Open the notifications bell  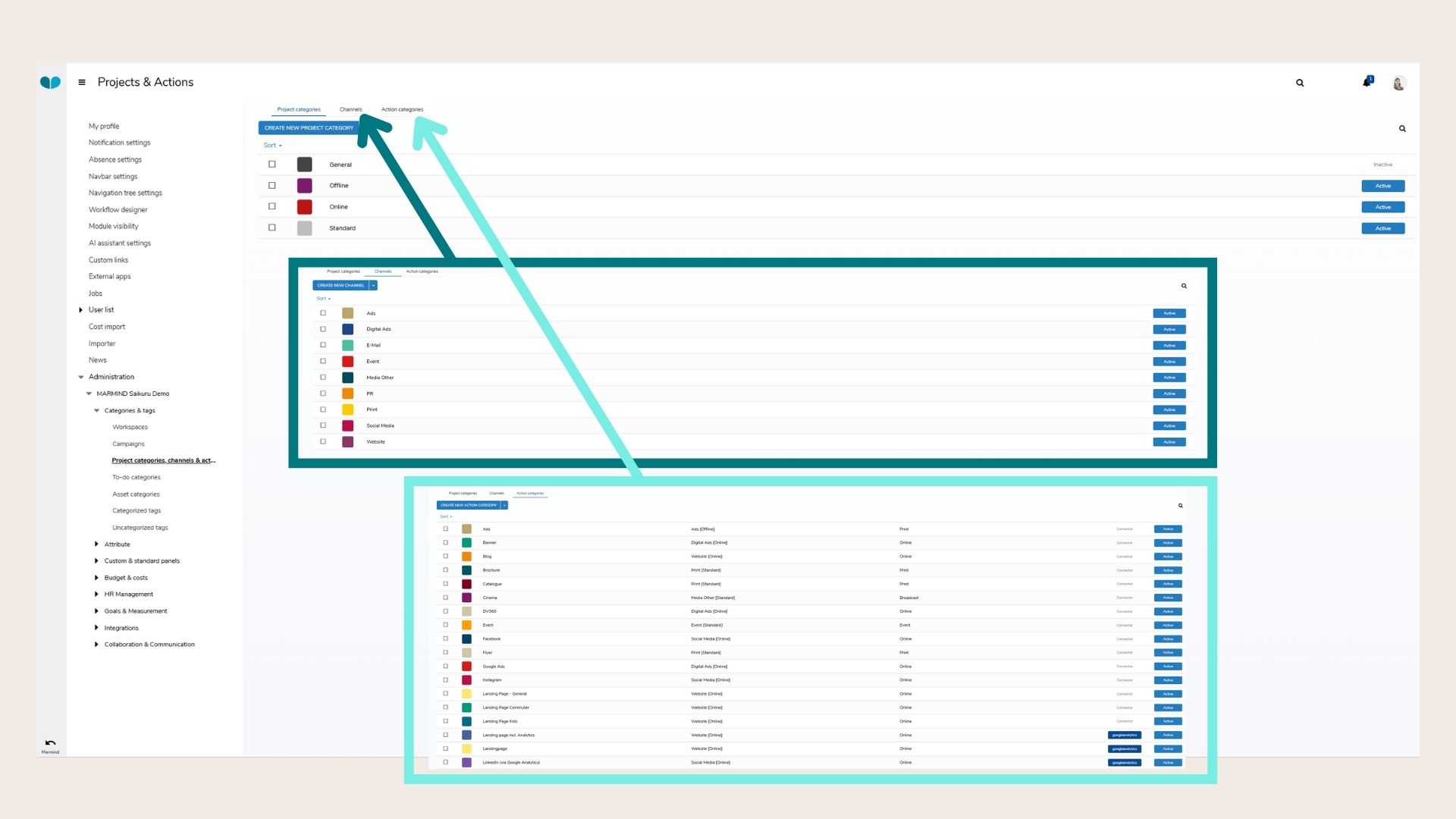click(x=1367, y=82)
